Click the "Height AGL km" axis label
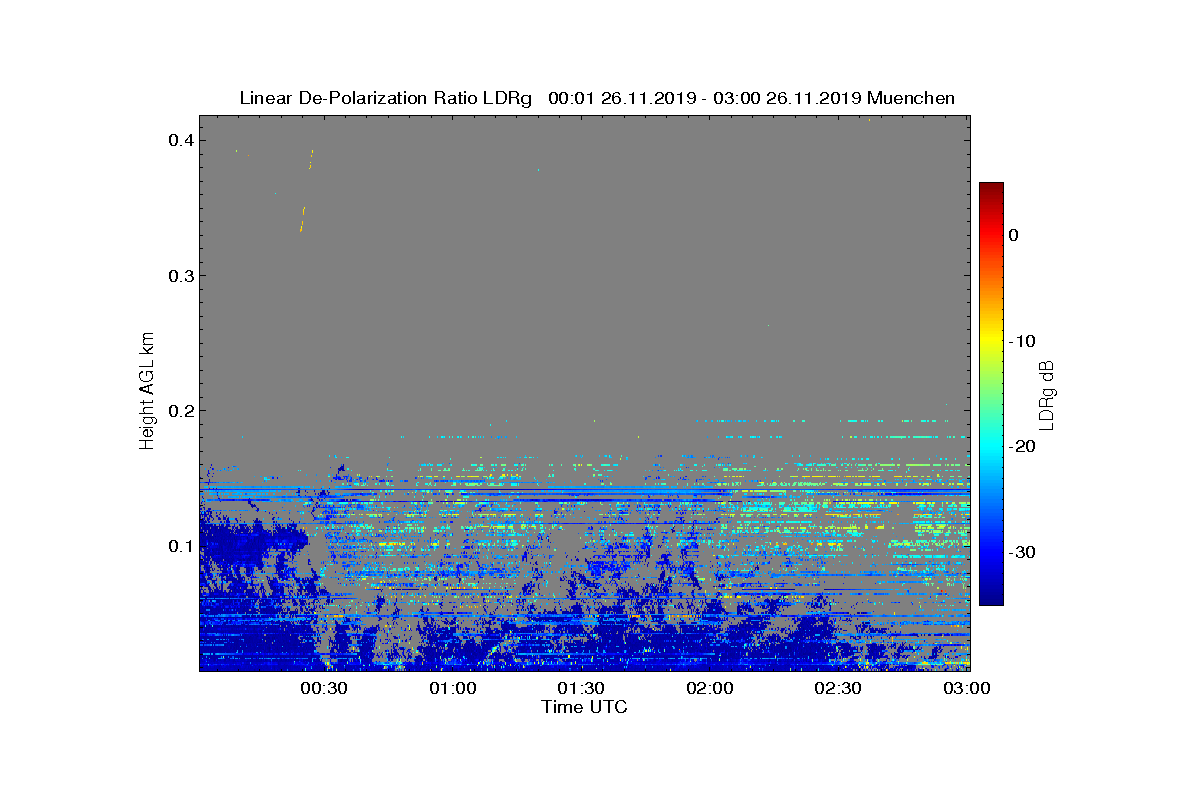 click(x=148, y=391)
